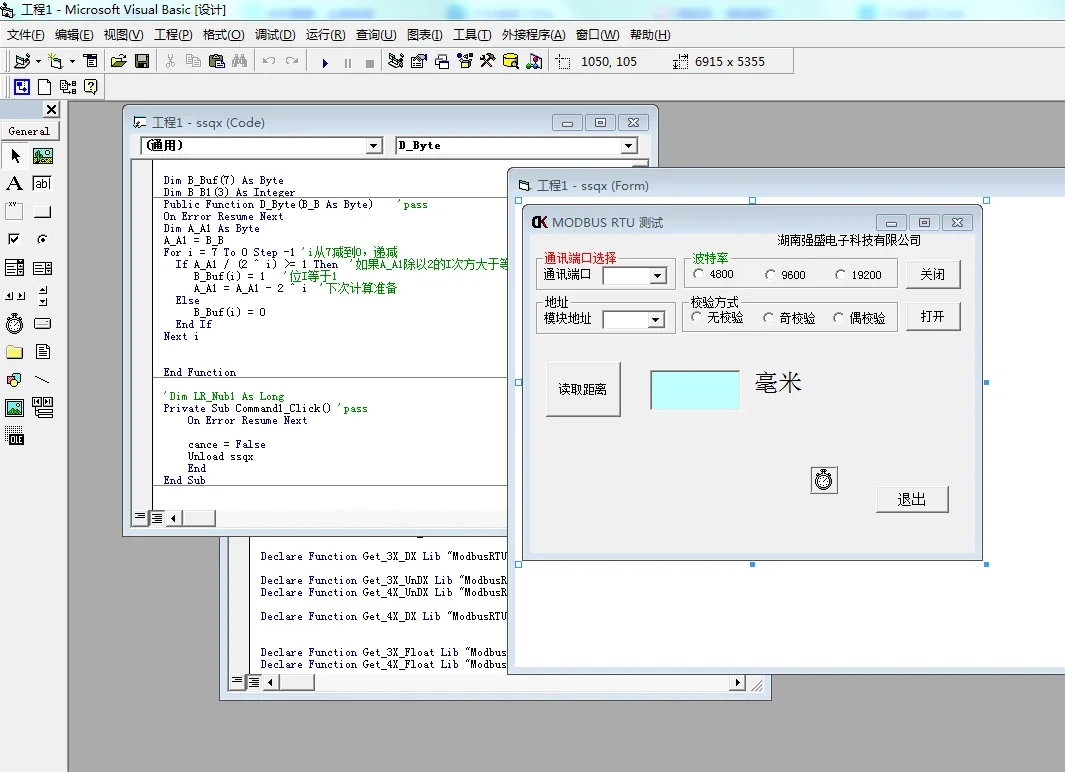The image size is (1065, 772).
Task: Choose the 奇校验 parity option
Action: click(x=789, y=318)
